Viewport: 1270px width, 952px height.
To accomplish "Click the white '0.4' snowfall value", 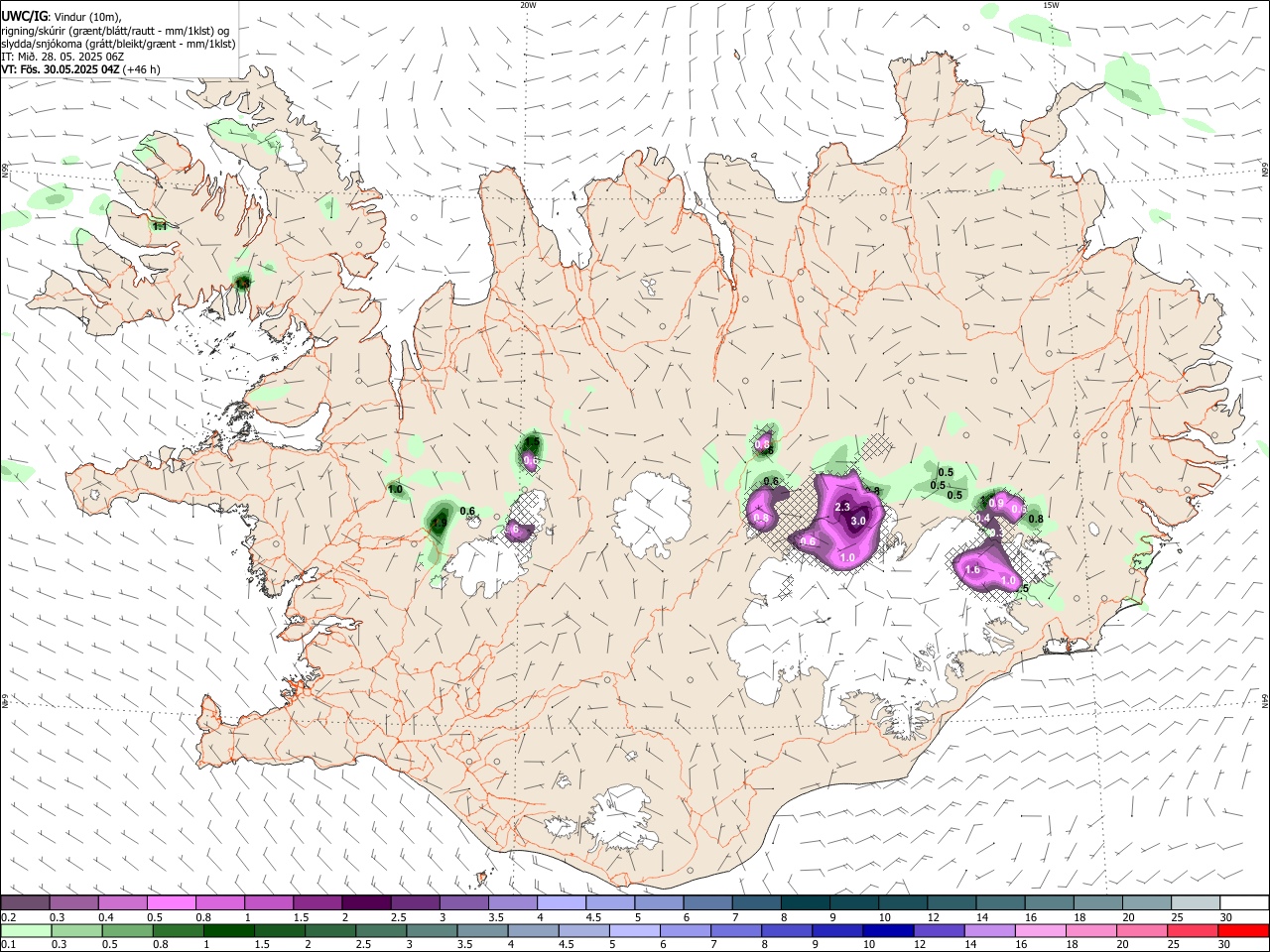I will 983,519.
